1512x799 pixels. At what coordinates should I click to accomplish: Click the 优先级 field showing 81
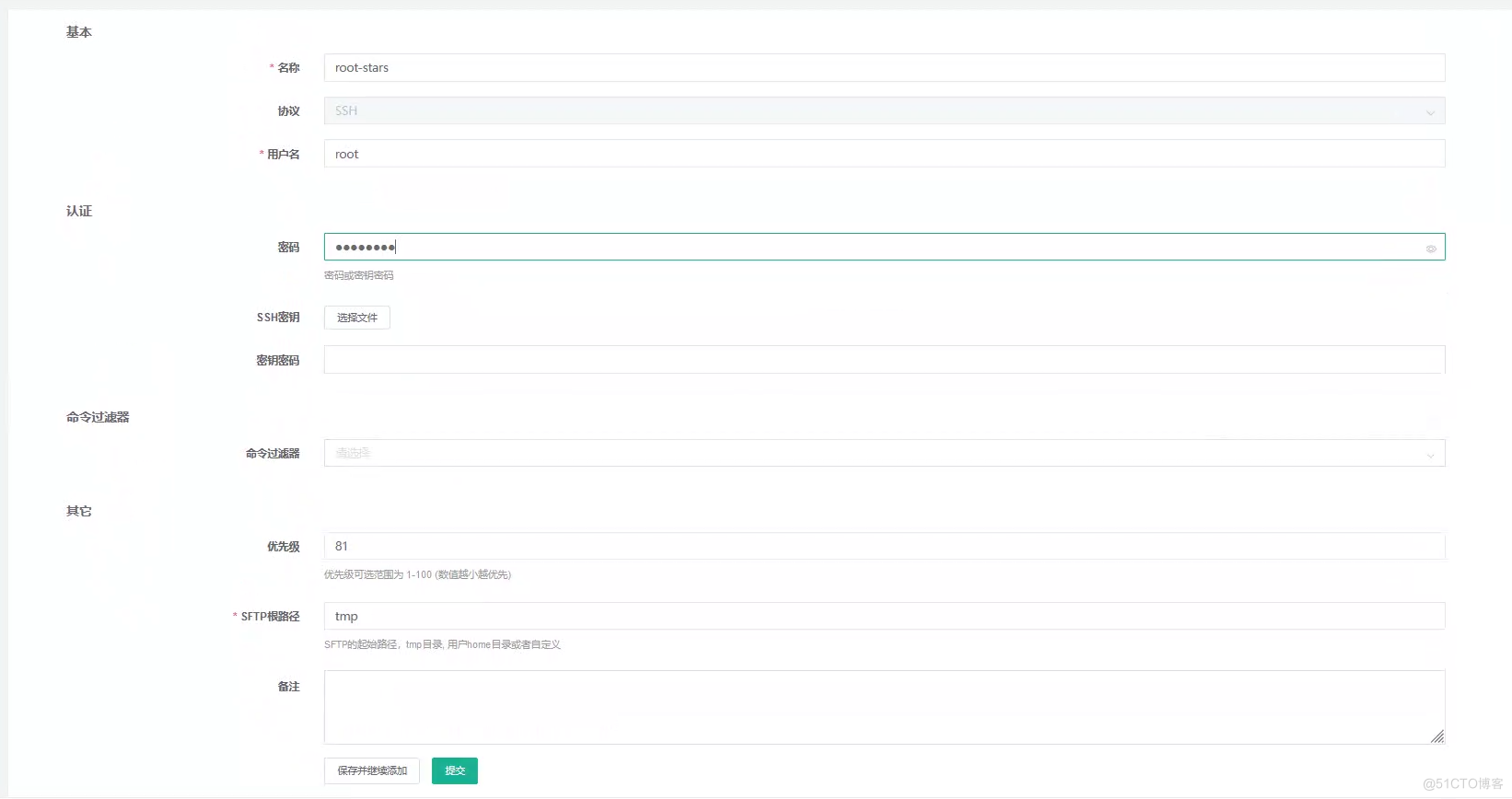point(884,546)
